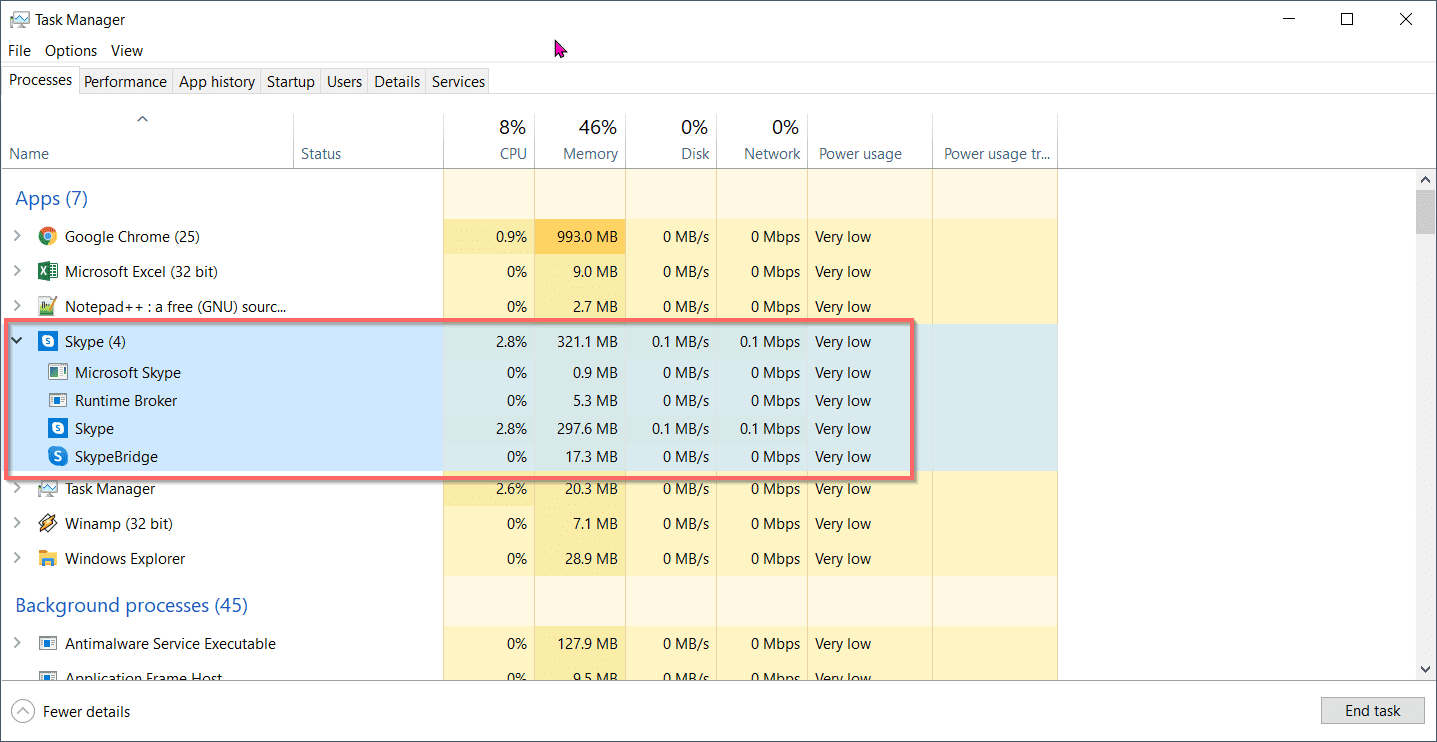Click the Runtime Broker icon
This screenshot has width=1437, height=742.
click(58, 401)
